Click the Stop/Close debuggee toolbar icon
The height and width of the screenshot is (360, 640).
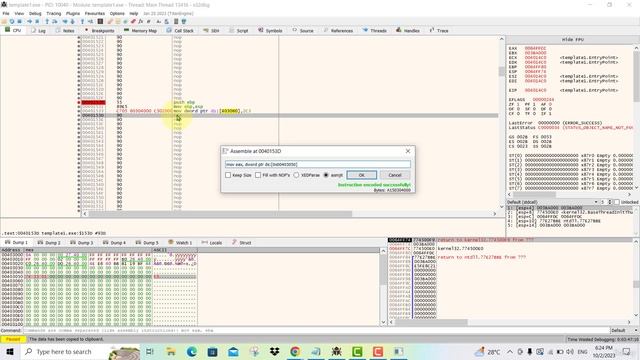(x=19, y=21)
